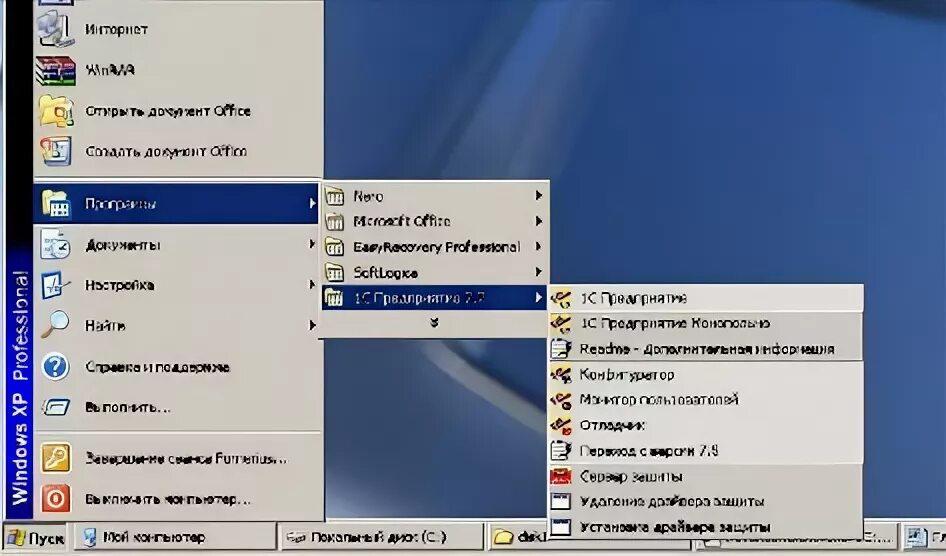Open the Программы submenu
946x556 pixels.
tap(177, 203)
